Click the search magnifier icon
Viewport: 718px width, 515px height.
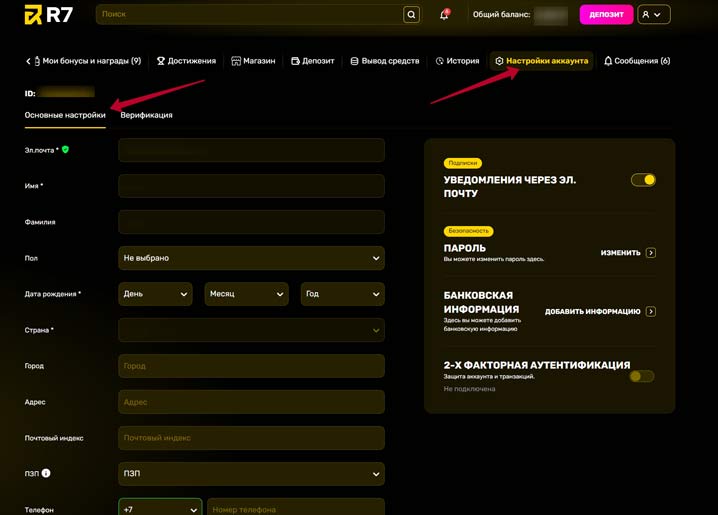[x=411, y=15]
